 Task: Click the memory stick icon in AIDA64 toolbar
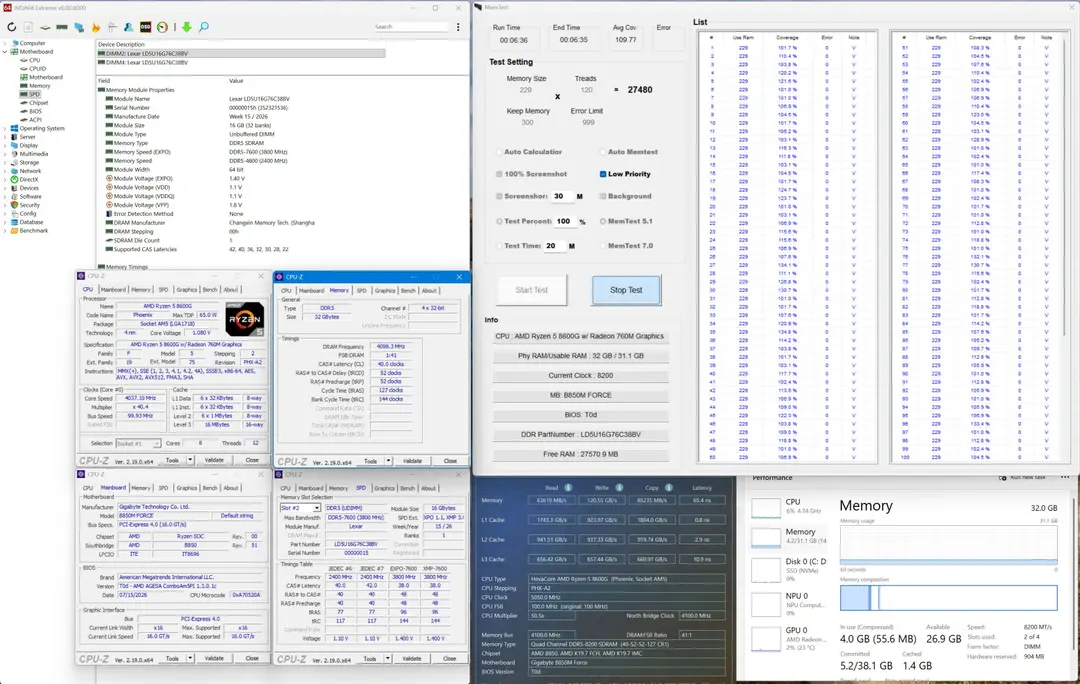click(62, 27)
